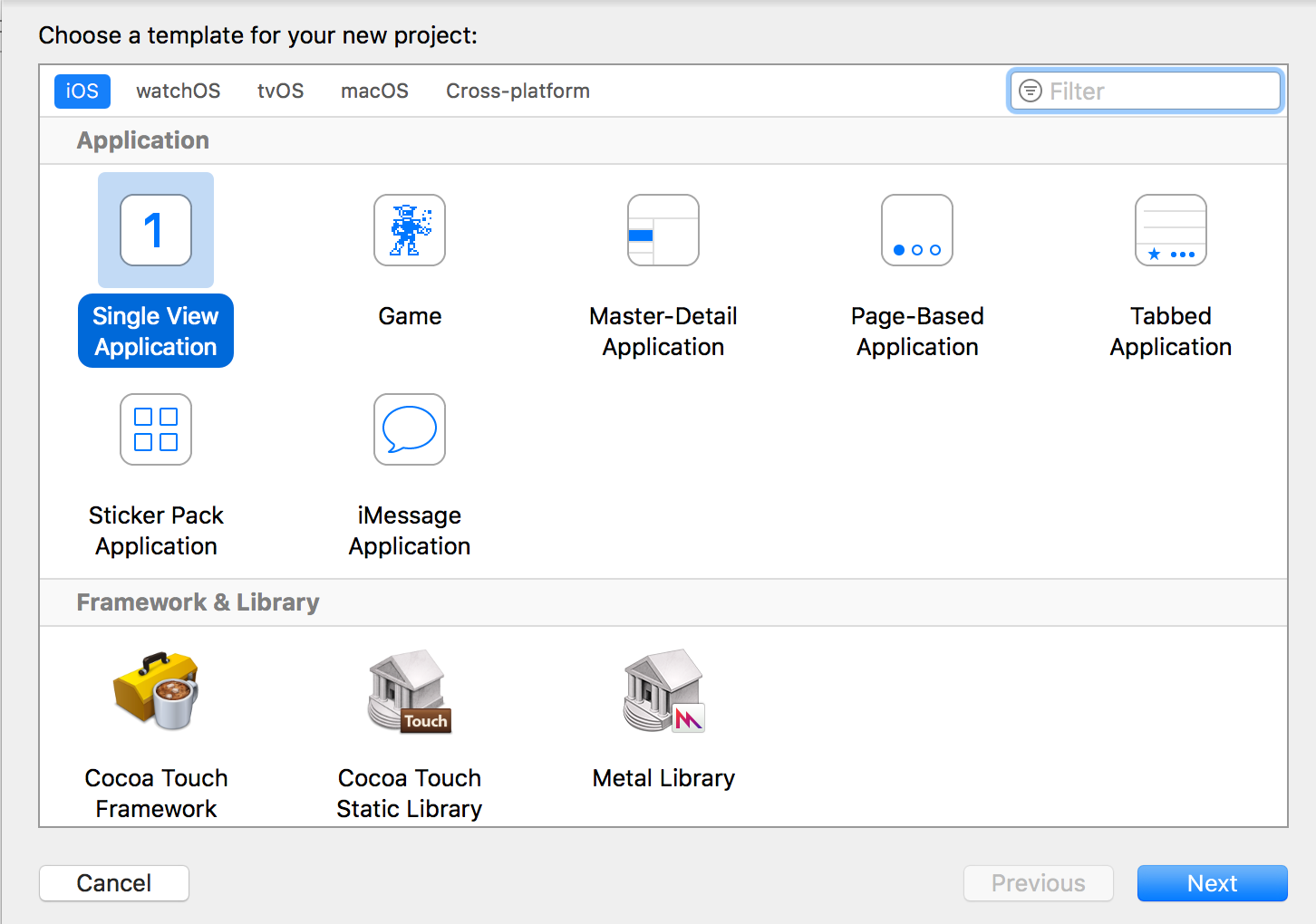The height and width of the screenshot is (924, 1316).
Task: Switch to the macOS tab
Action: 375,91
